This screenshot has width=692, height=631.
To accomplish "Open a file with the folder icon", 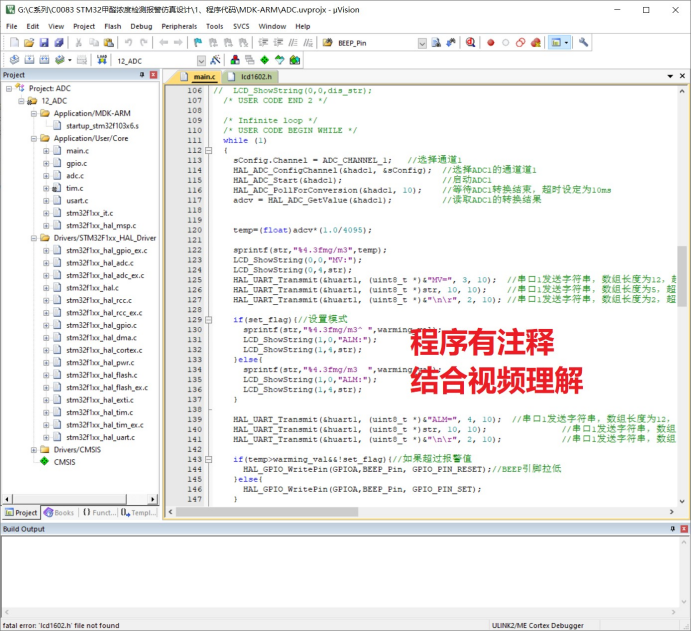I will 29,42.
